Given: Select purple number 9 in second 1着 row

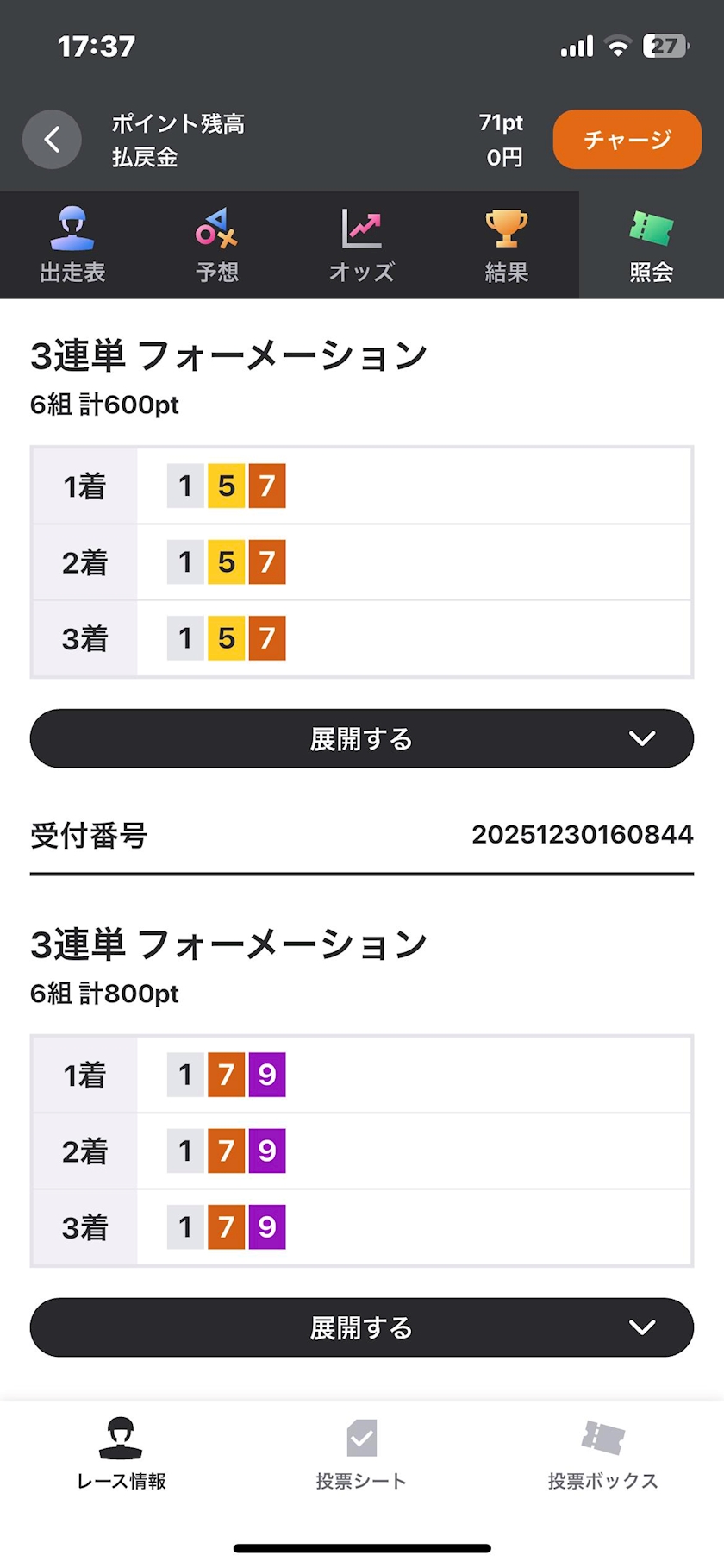Looking at the screenshot, I should [x=267, y=1075].
